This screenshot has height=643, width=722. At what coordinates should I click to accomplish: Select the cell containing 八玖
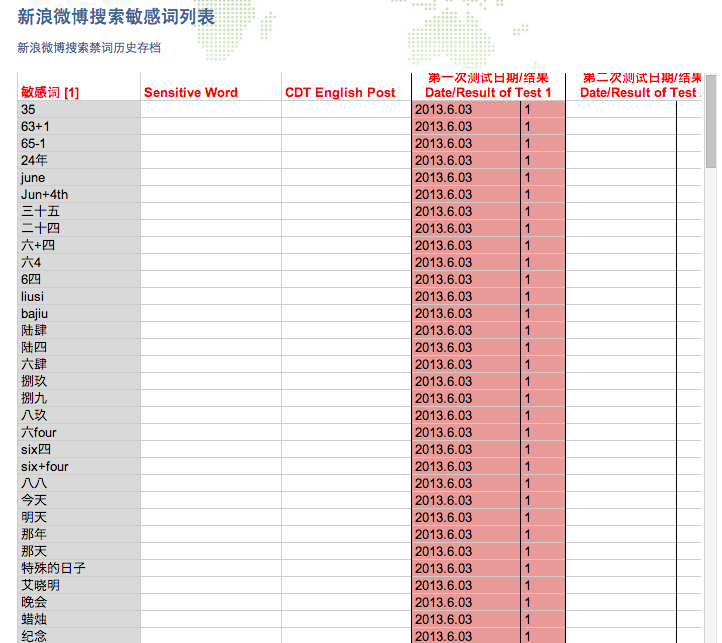coord(79,415)
